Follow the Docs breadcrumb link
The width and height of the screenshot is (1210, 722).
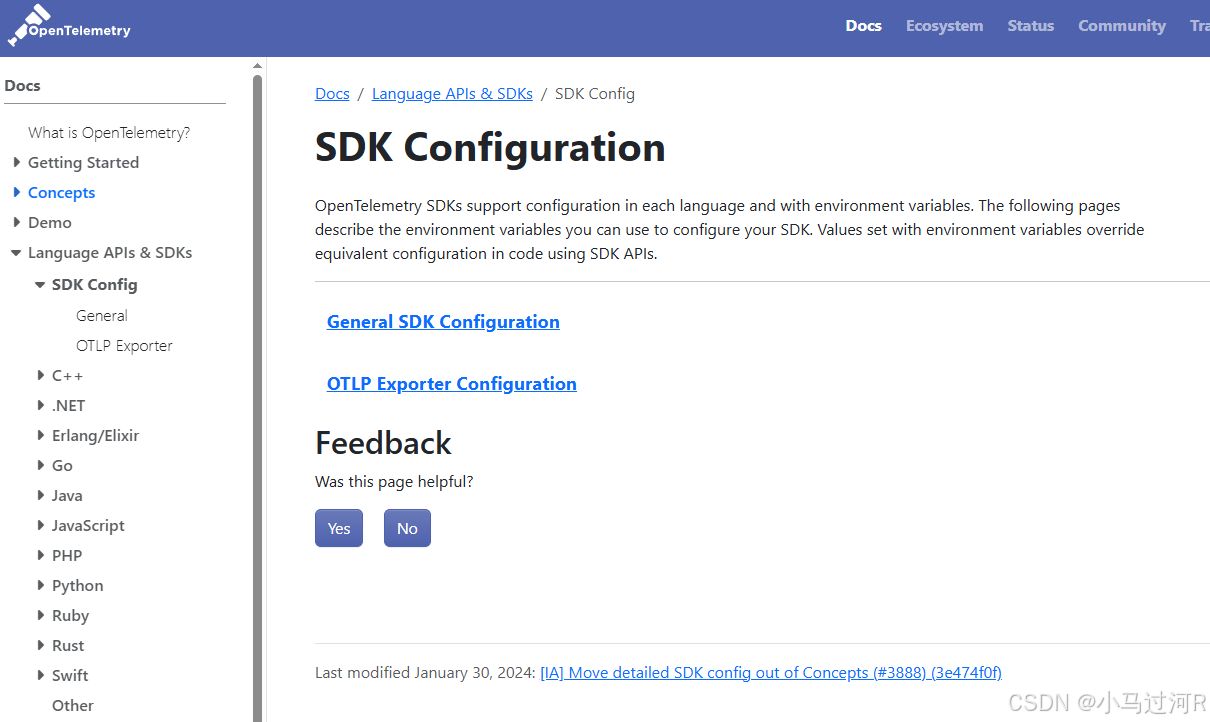(x=332, y=94)
